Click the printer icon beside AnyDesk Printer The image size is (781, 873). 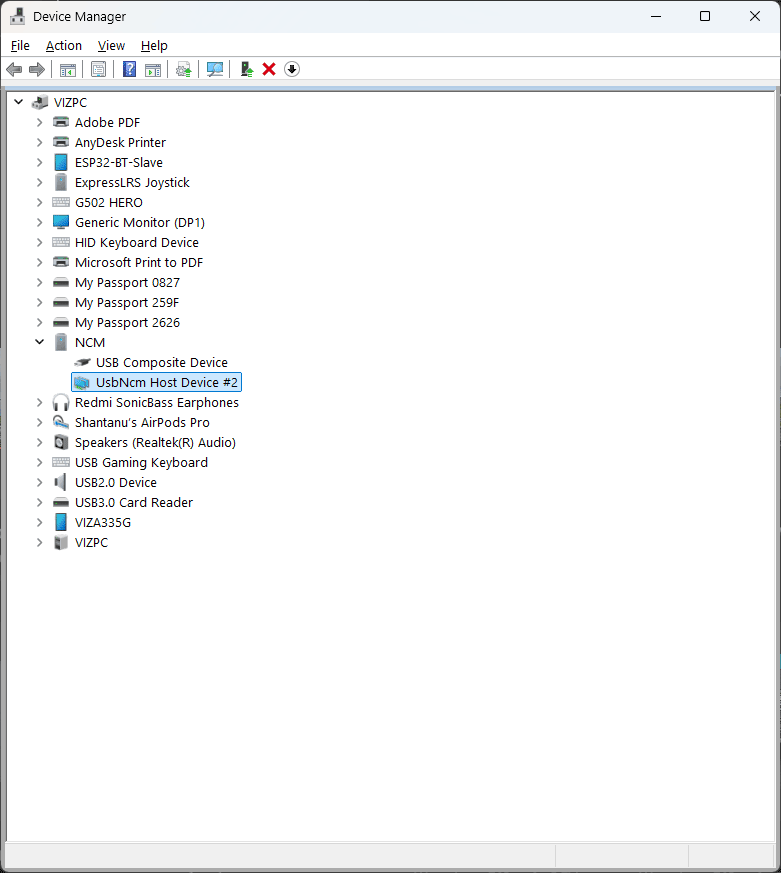tap(61, 143)
